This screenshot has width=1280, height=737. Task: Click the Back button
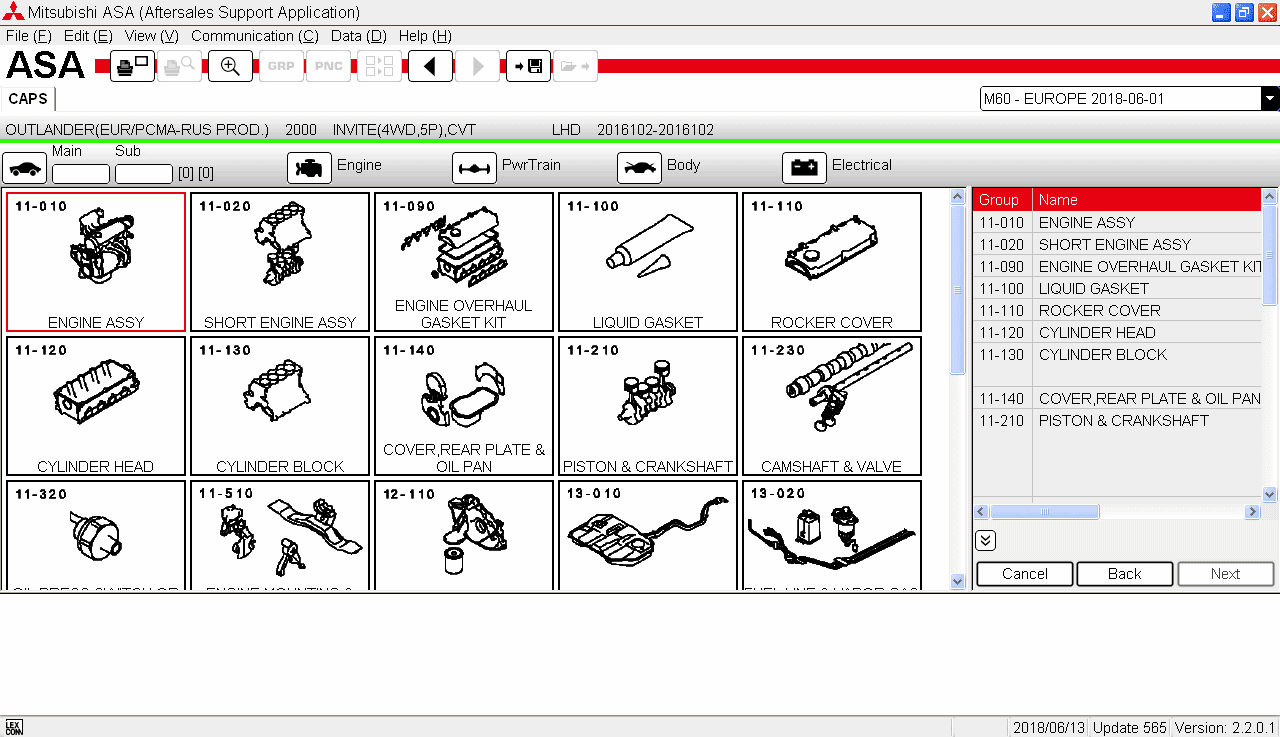(1124, 574)
